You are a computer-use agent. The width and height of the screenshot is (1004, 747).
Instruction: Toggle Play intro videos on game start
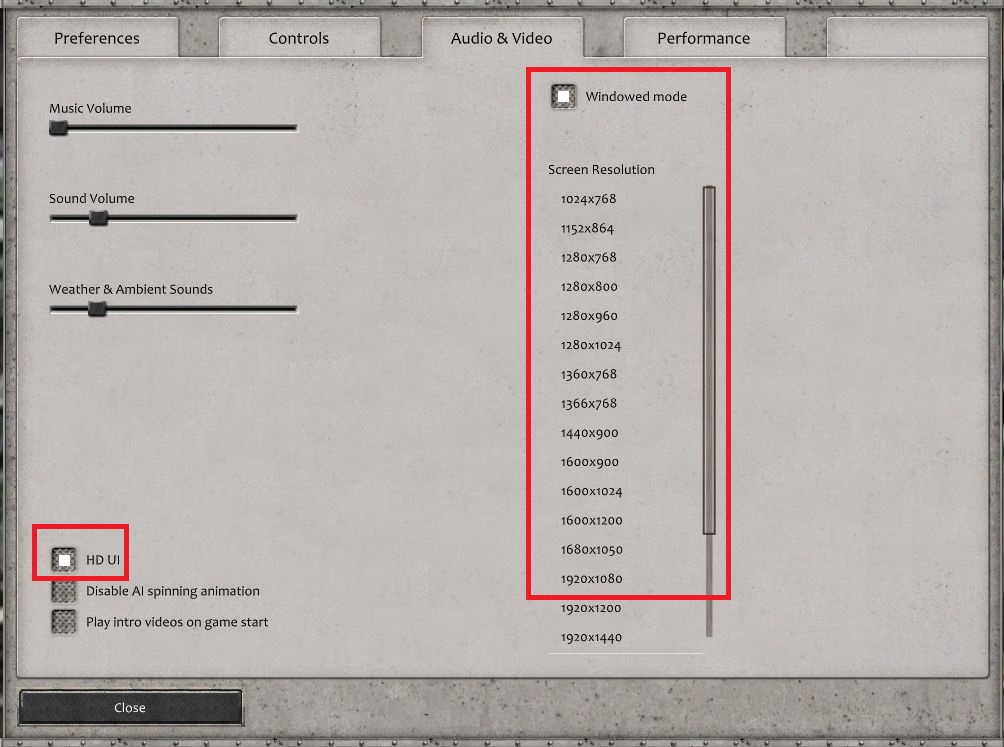64,621
